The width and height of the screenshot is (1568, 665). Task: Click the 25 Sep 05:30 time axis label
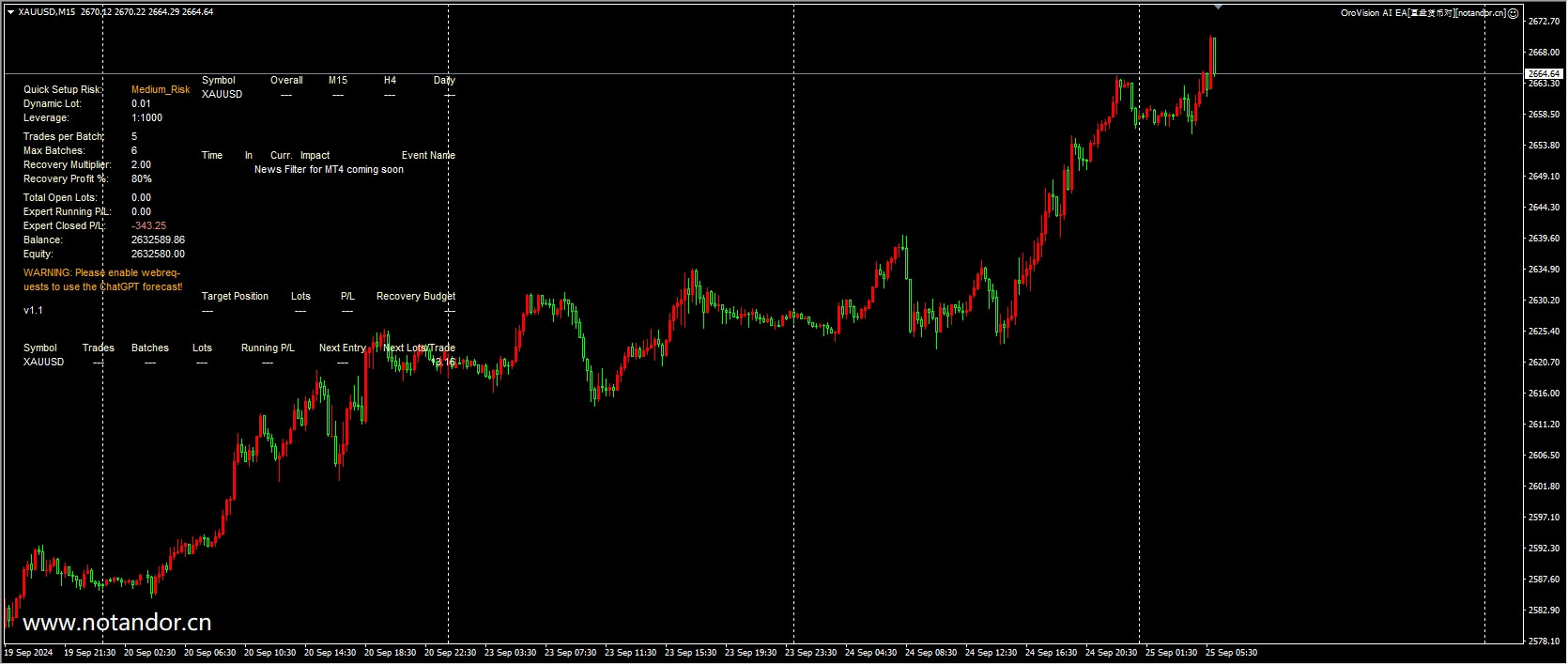click(x=1232, y=653)
